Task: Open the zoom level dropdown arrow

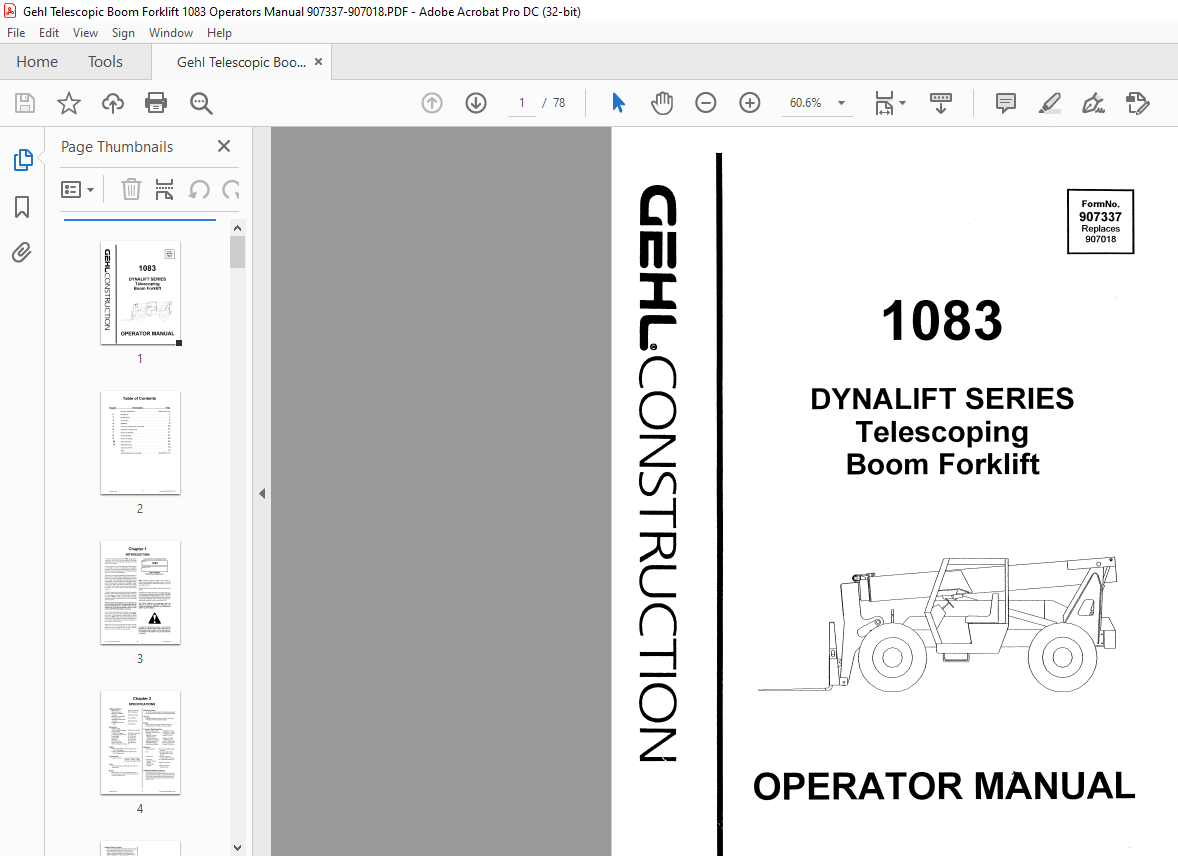Action: pos(841,103)
